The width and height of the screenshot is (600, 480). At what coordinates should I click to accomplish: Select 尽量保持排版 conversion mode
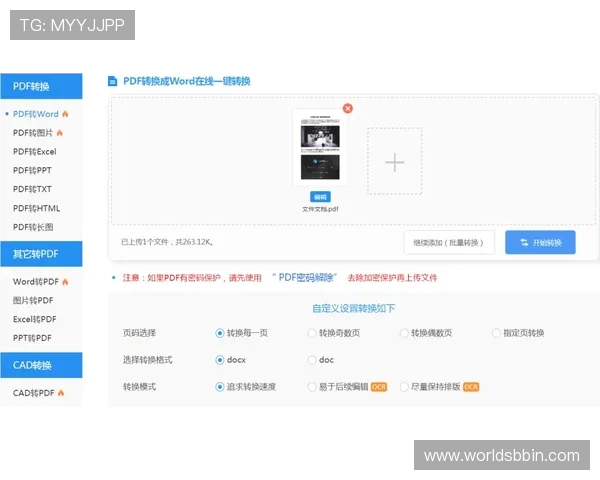coord(404,387)
